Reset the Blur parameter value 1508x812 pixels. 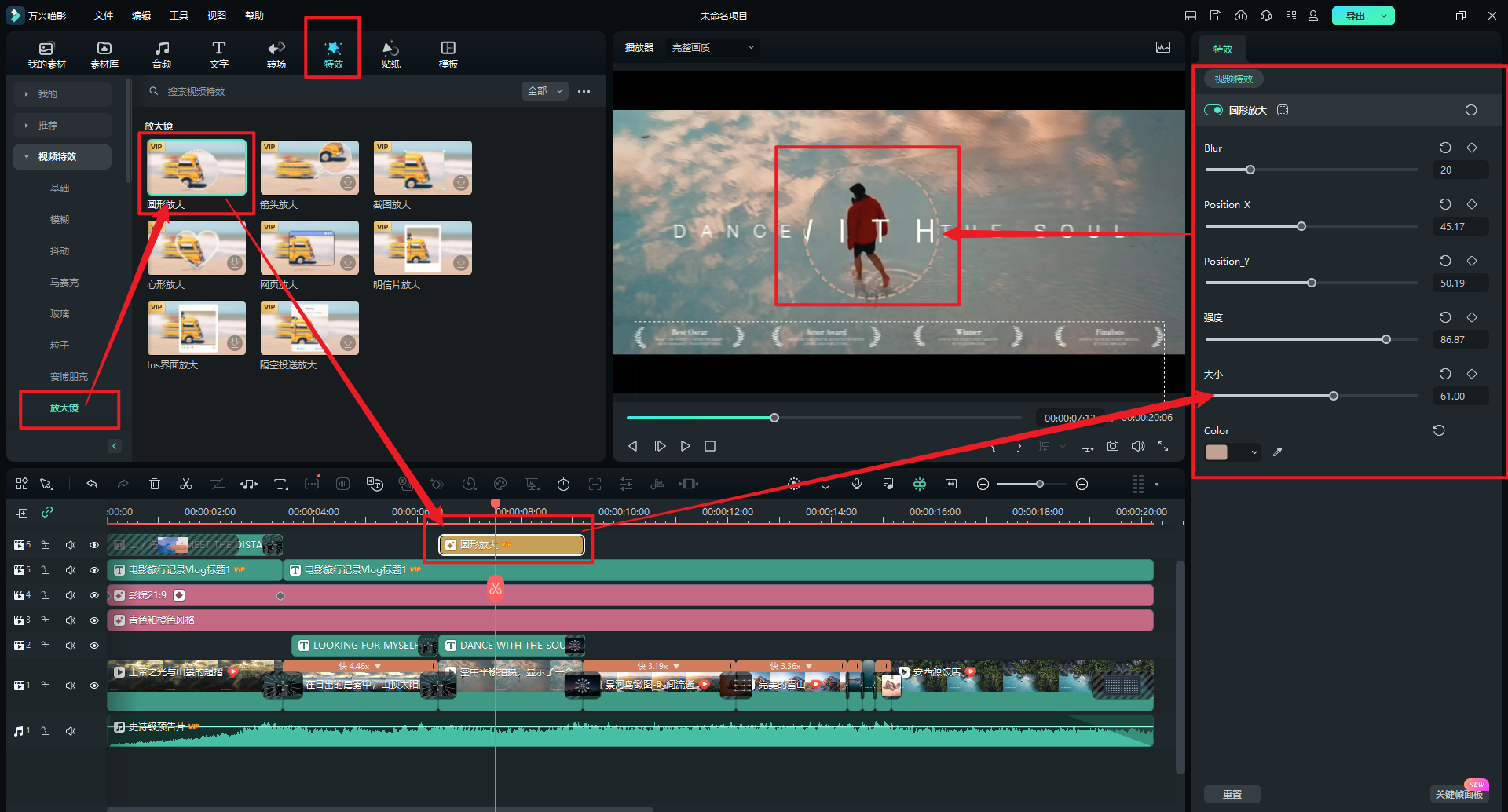coord(1444,148)
